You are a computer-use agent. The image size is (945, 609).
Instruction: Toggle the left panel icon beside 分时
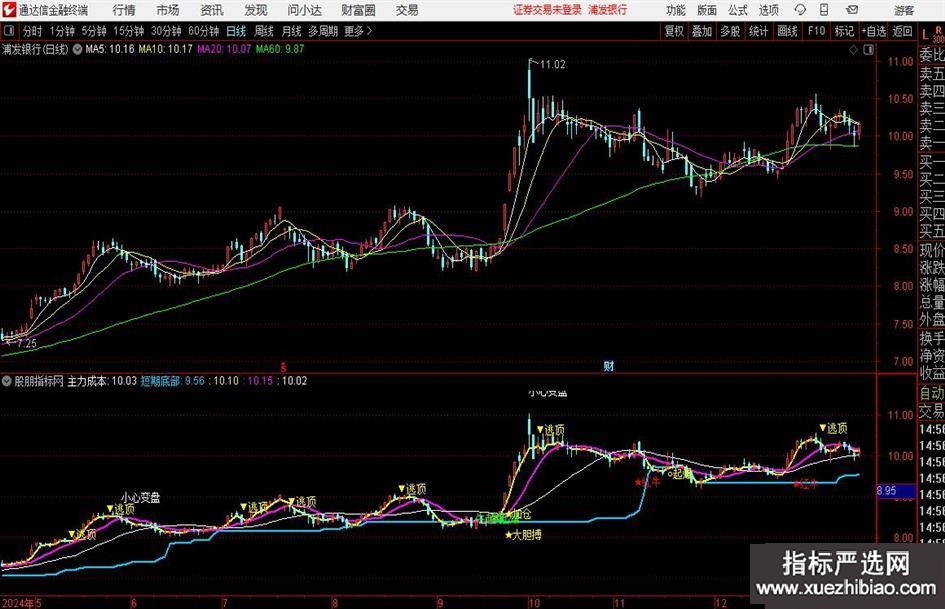(9, 31)
